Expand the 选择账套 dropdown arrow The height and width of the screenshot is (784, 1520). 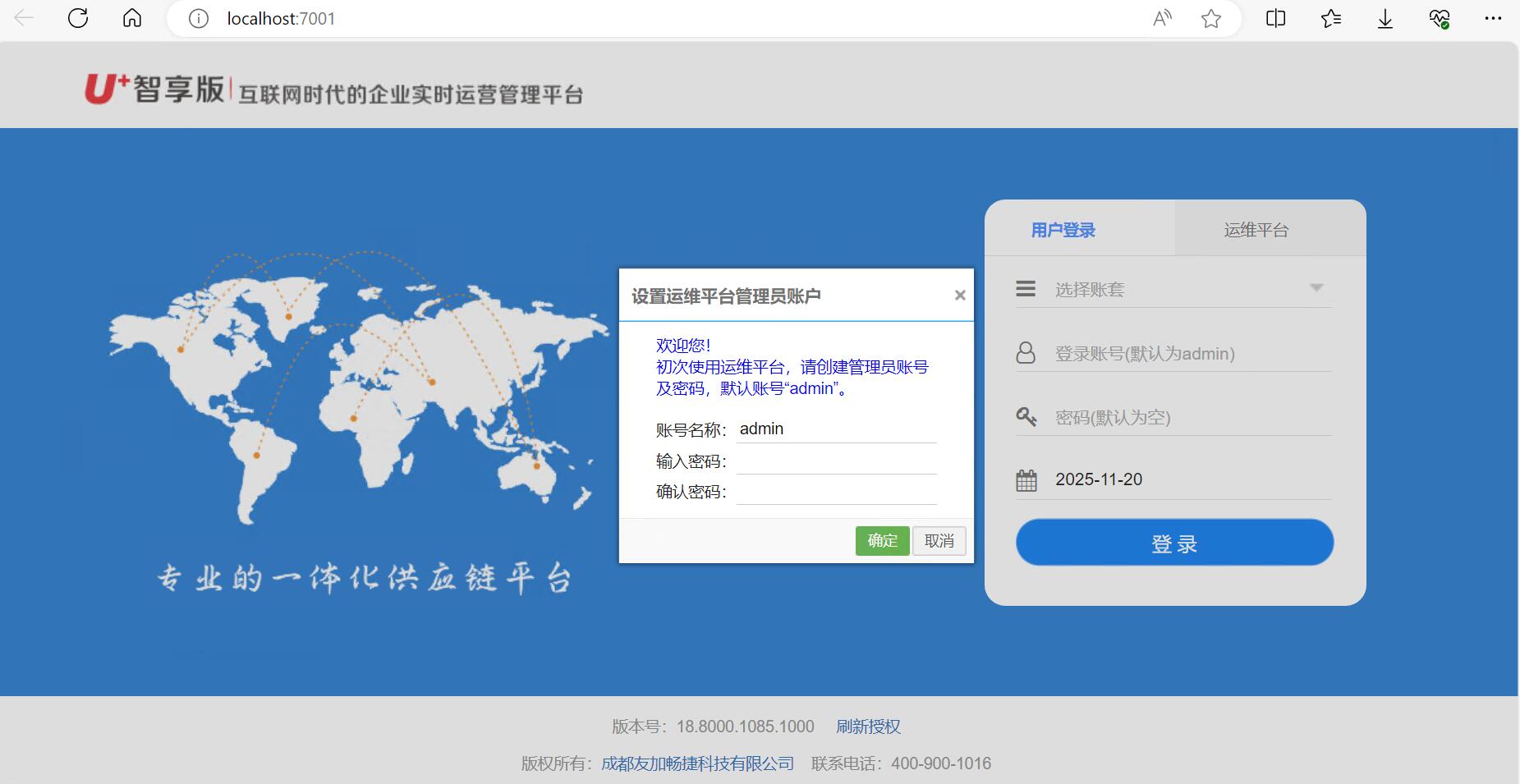[x=1316, y=288]
